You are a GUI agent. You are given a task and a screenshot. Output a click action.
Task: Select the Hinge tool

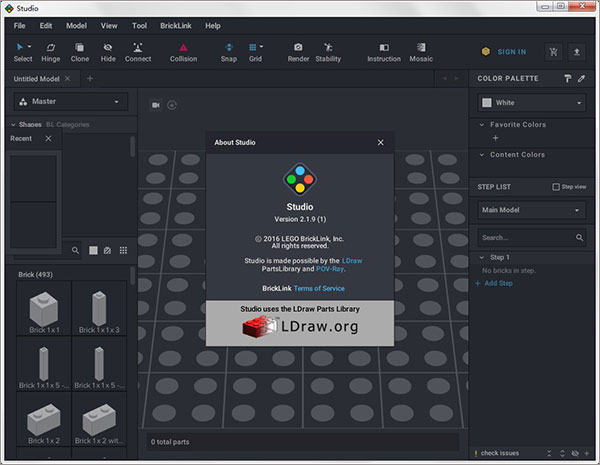pyautogui.click(x=51, y=52)
